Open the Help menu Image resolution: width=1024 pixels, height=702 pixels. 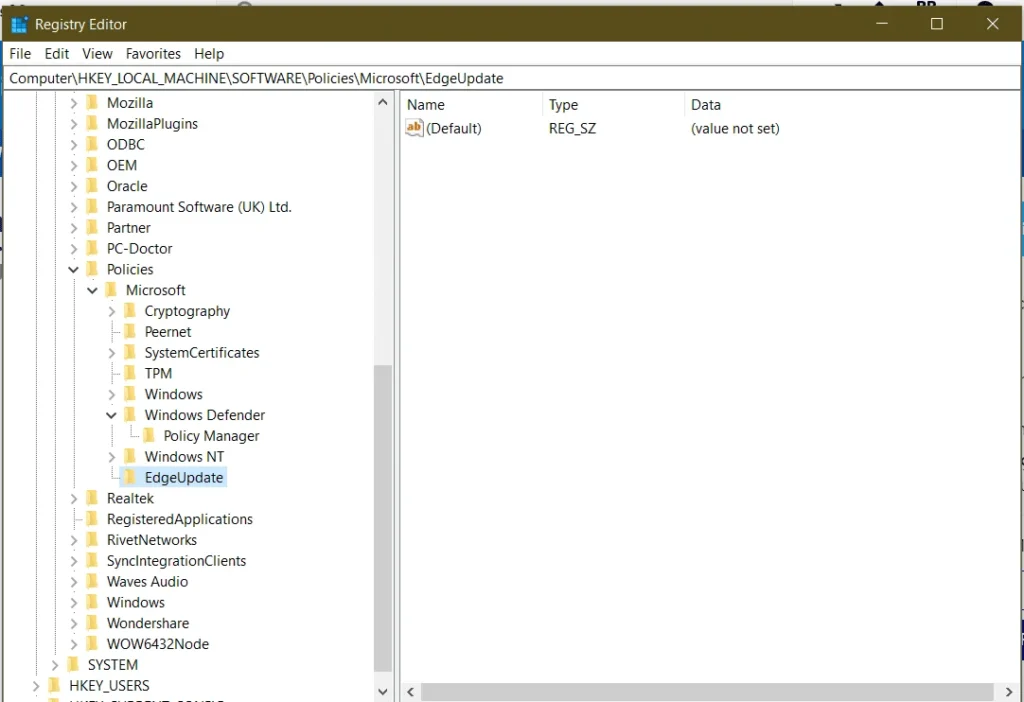click(209, 54)
